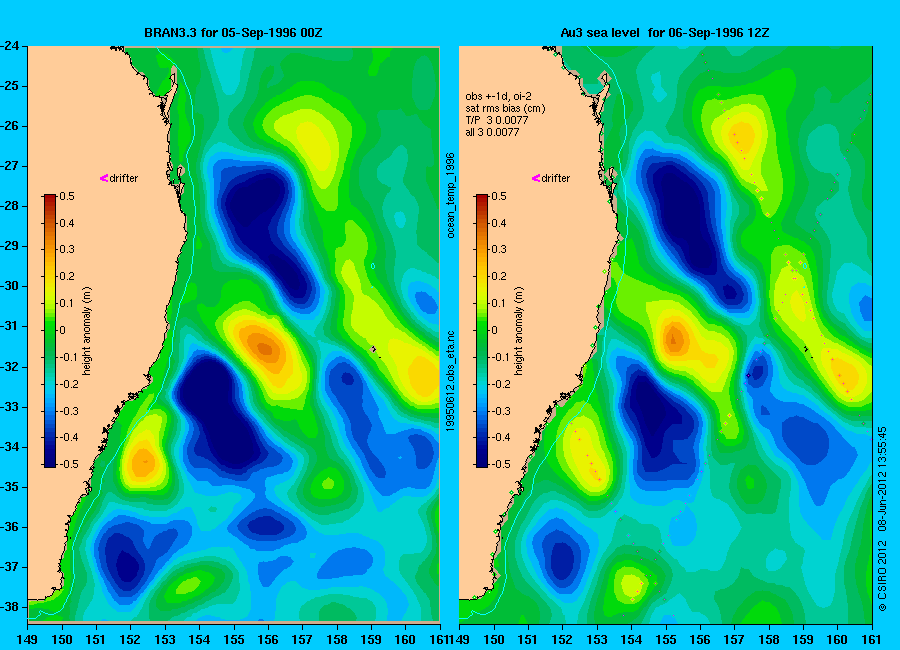
Task: Click the vertical '08-Jun-2012 13:55:45' timestamp
Action: click(x=882, y=479)
